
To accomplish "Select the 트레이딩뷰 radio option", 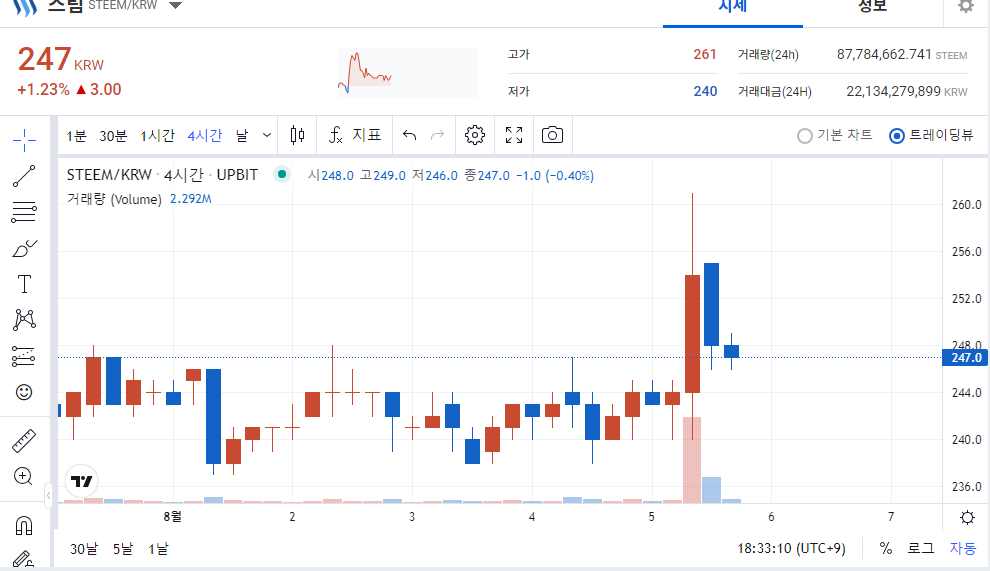I will point(931,135).
